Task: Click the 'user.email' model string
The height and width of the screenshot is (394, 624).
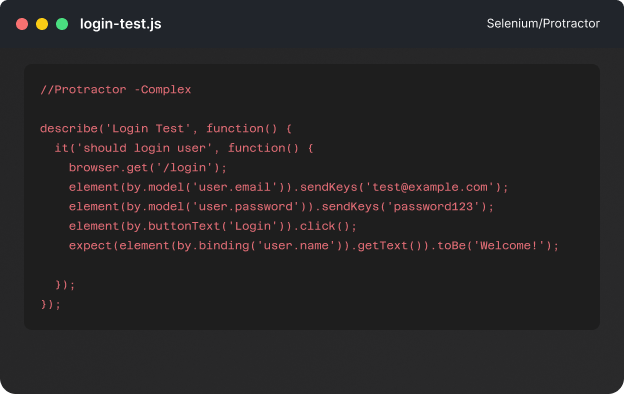Action: pyautogui.click(x=235, y=187)
